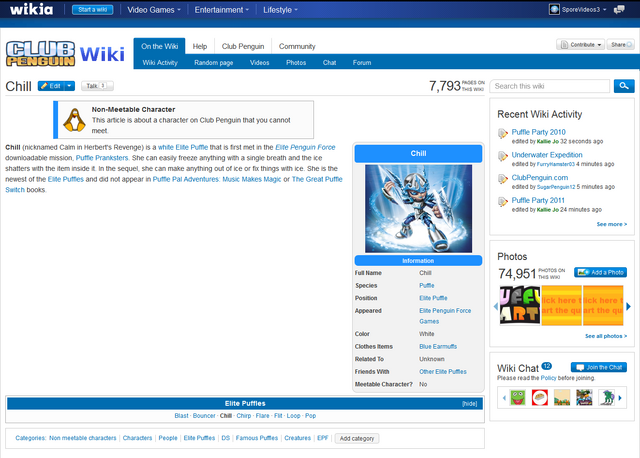
Task: Open the Forum link
Action: [x=362, y=62]
